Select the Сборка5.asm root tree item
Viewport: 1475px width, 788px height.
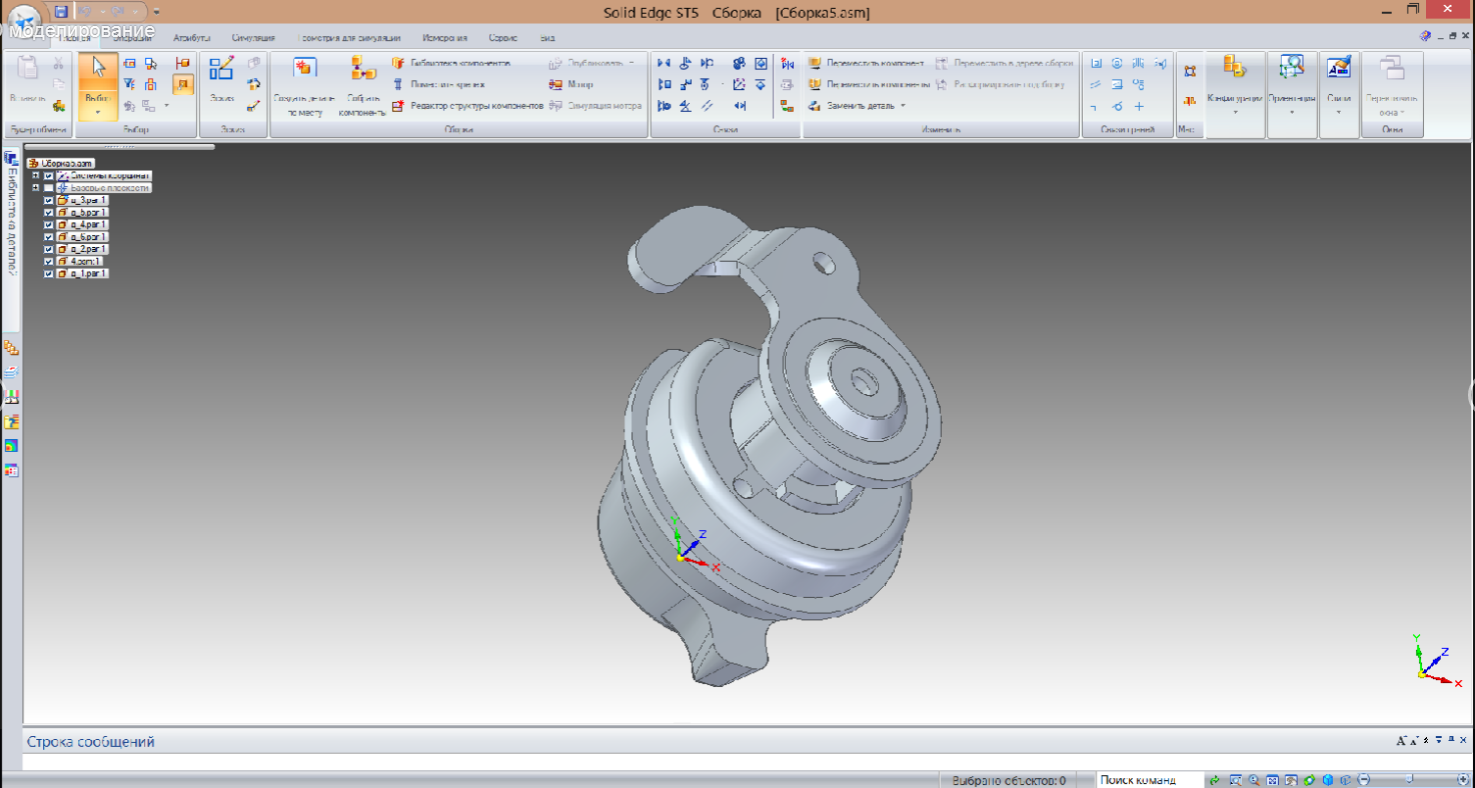(x=61, y=163)
